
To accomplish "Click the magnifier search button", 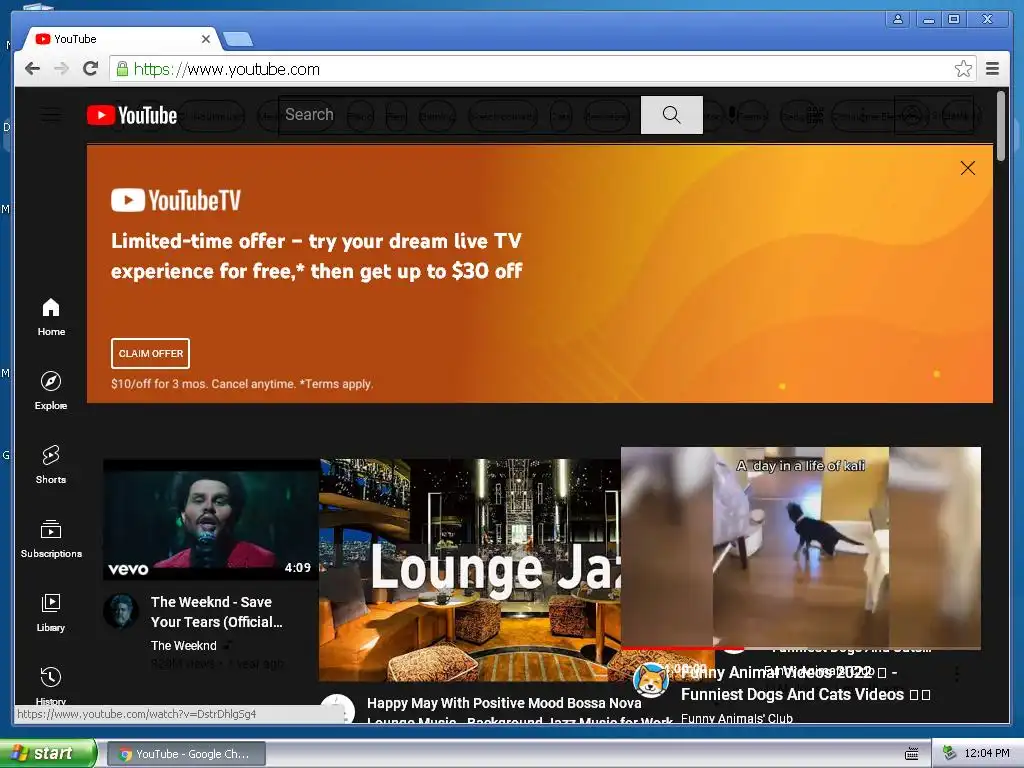I will [x=671, y=115].
